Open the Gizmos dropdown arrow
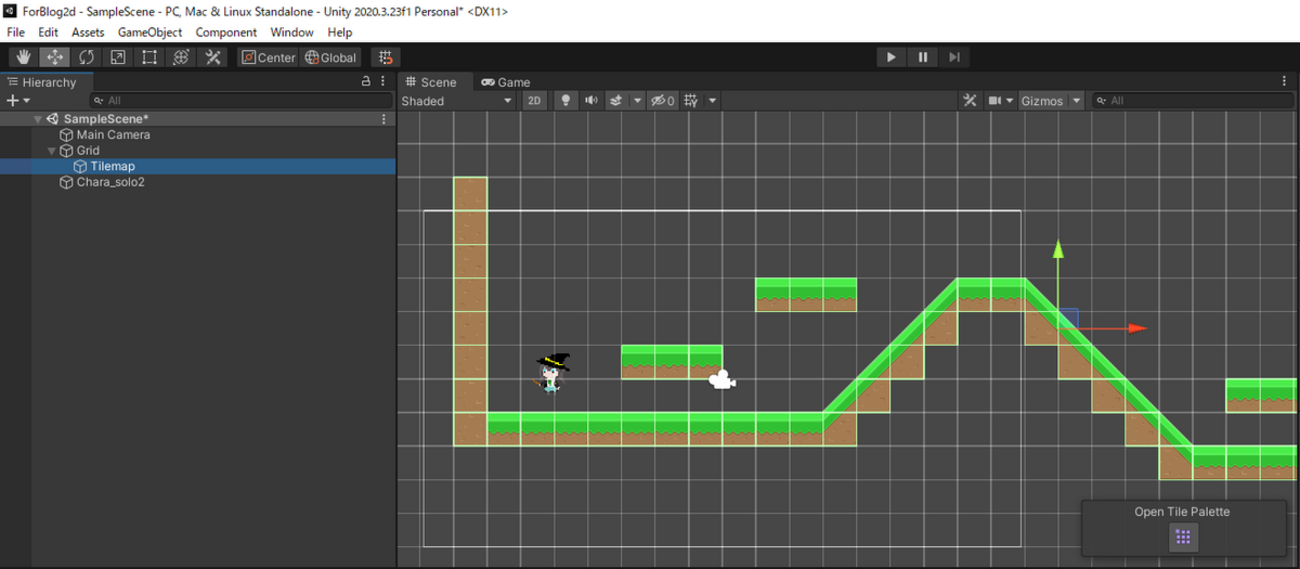This screenshot has height=569, width=1300. (x=1077, y=100)
